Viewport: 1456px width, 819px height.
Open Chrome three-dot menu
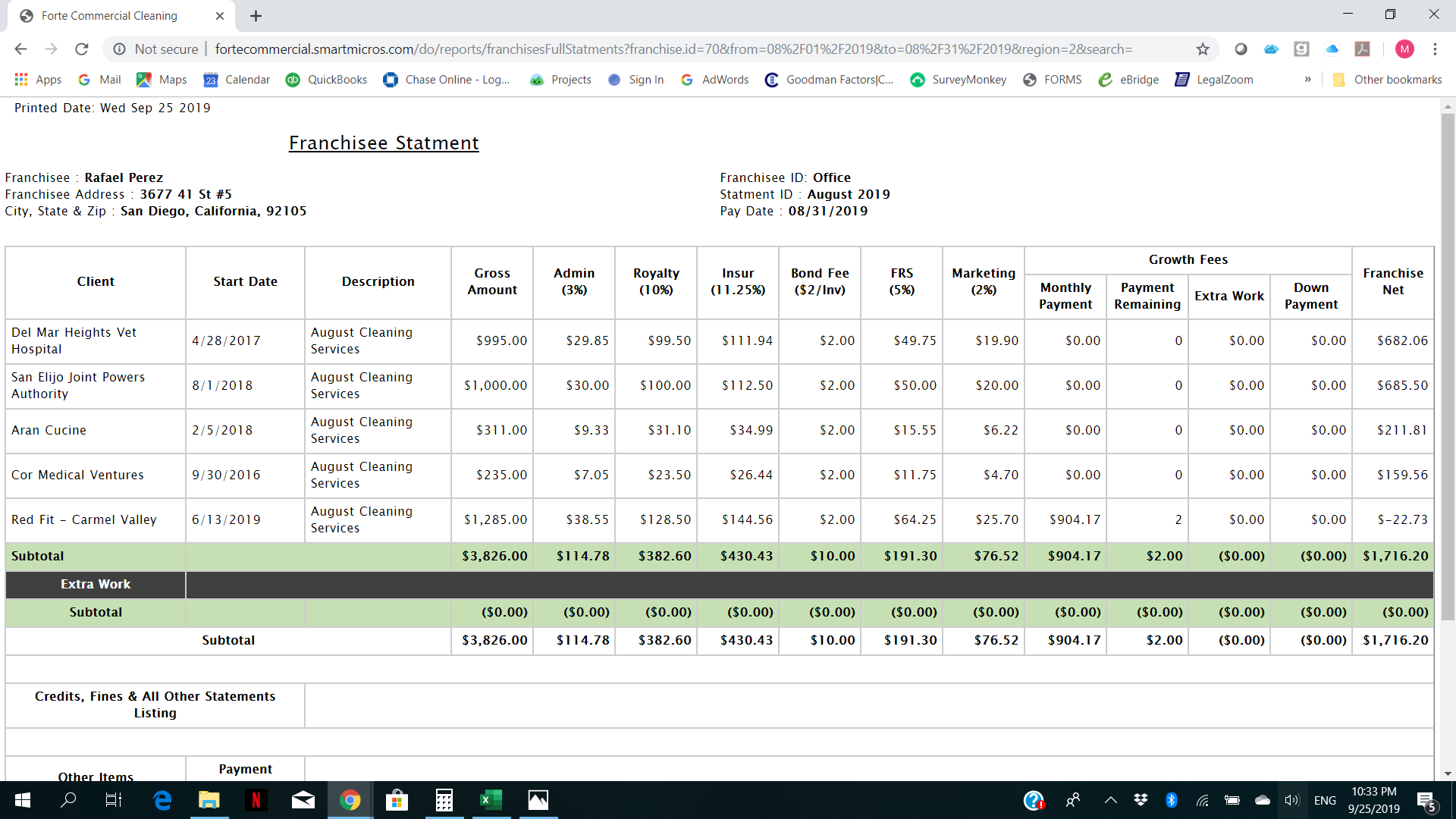click(1435, 49)
